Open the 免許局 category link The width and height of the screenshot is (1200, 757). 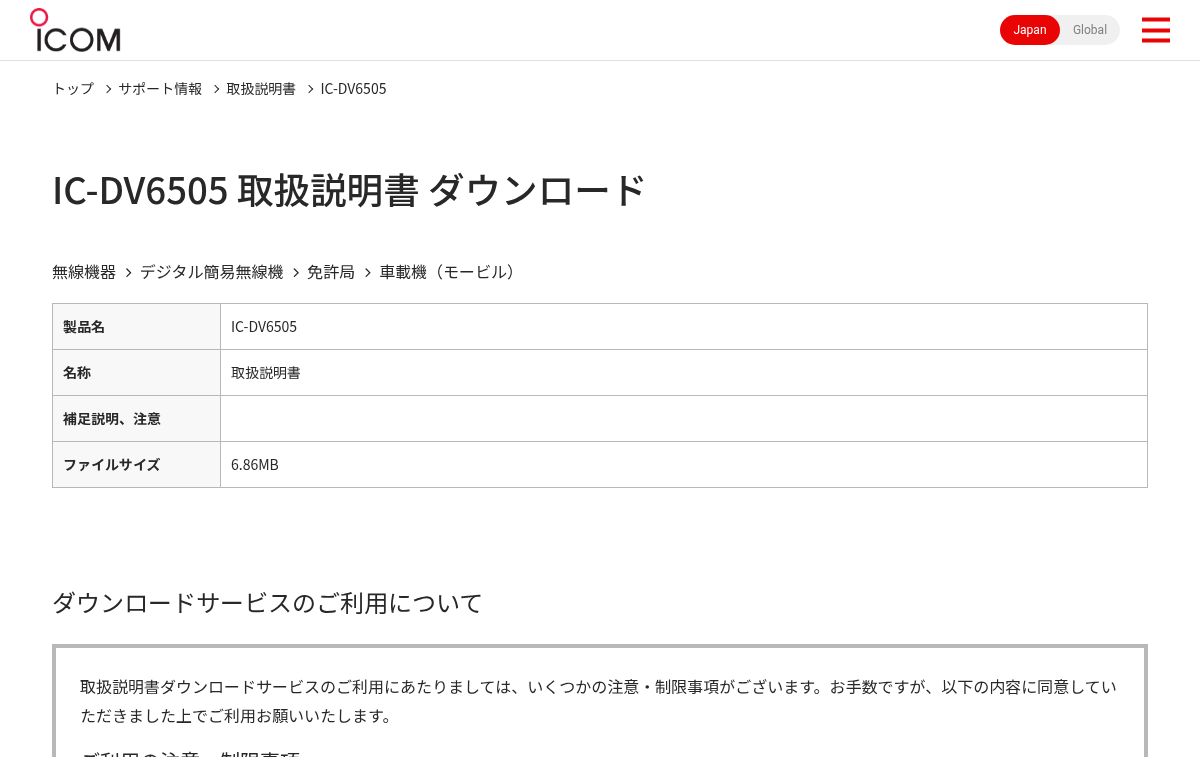[x=331, y=272]
